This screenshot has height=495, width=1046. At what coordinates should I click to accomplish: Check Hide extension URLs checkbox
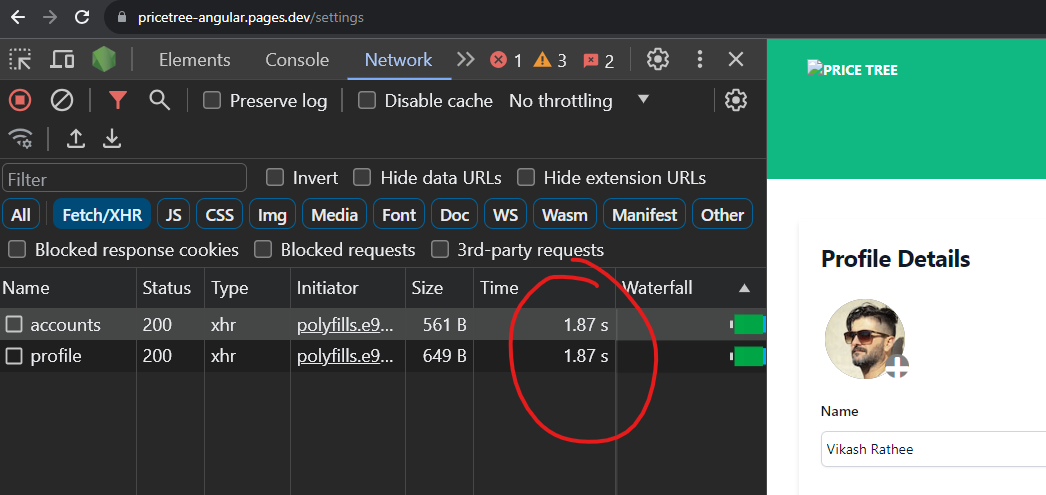[x=526, y=177]
